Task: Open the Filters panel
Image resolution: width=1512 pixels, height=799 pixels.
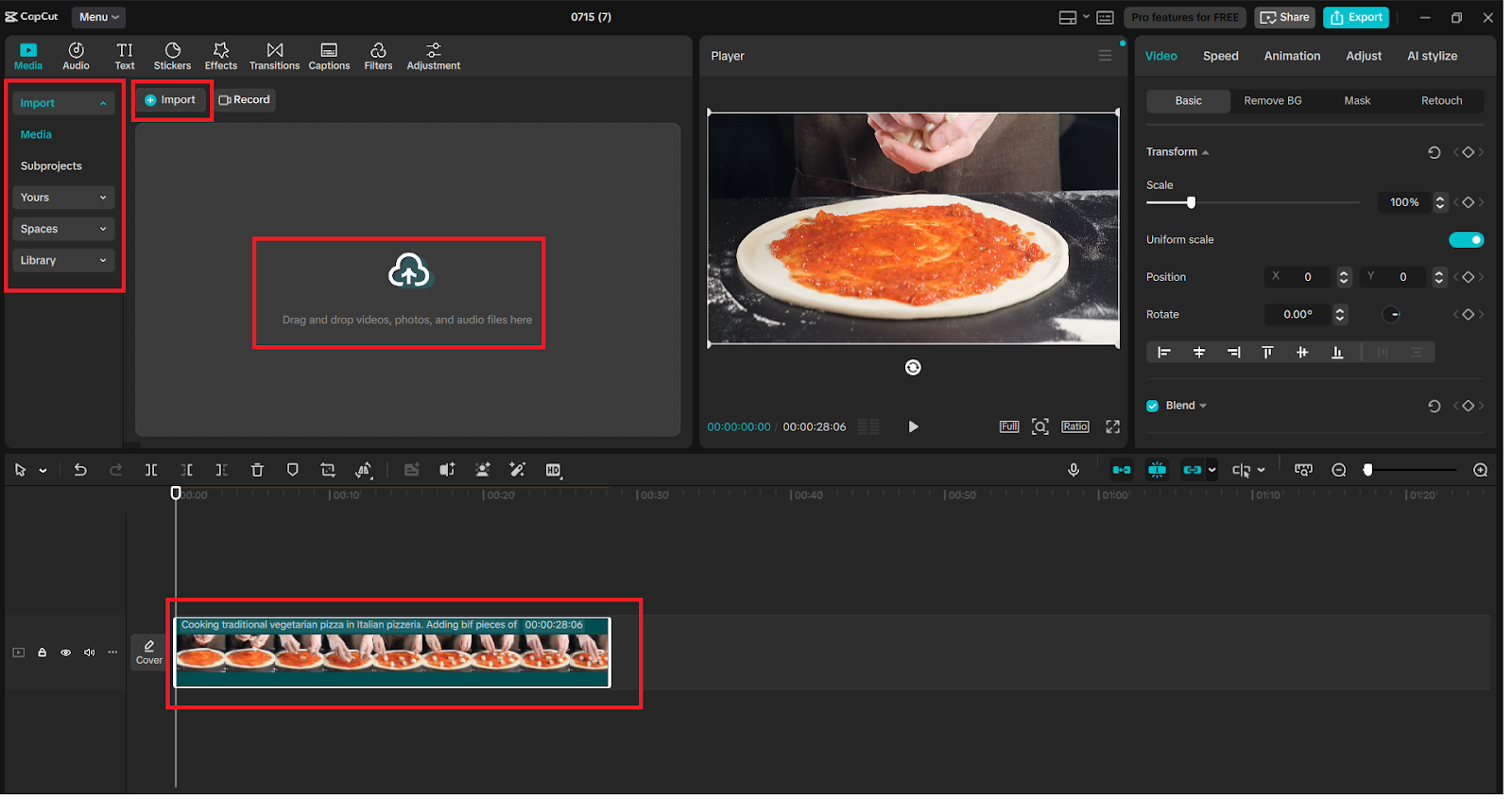Action: point(378,56)
